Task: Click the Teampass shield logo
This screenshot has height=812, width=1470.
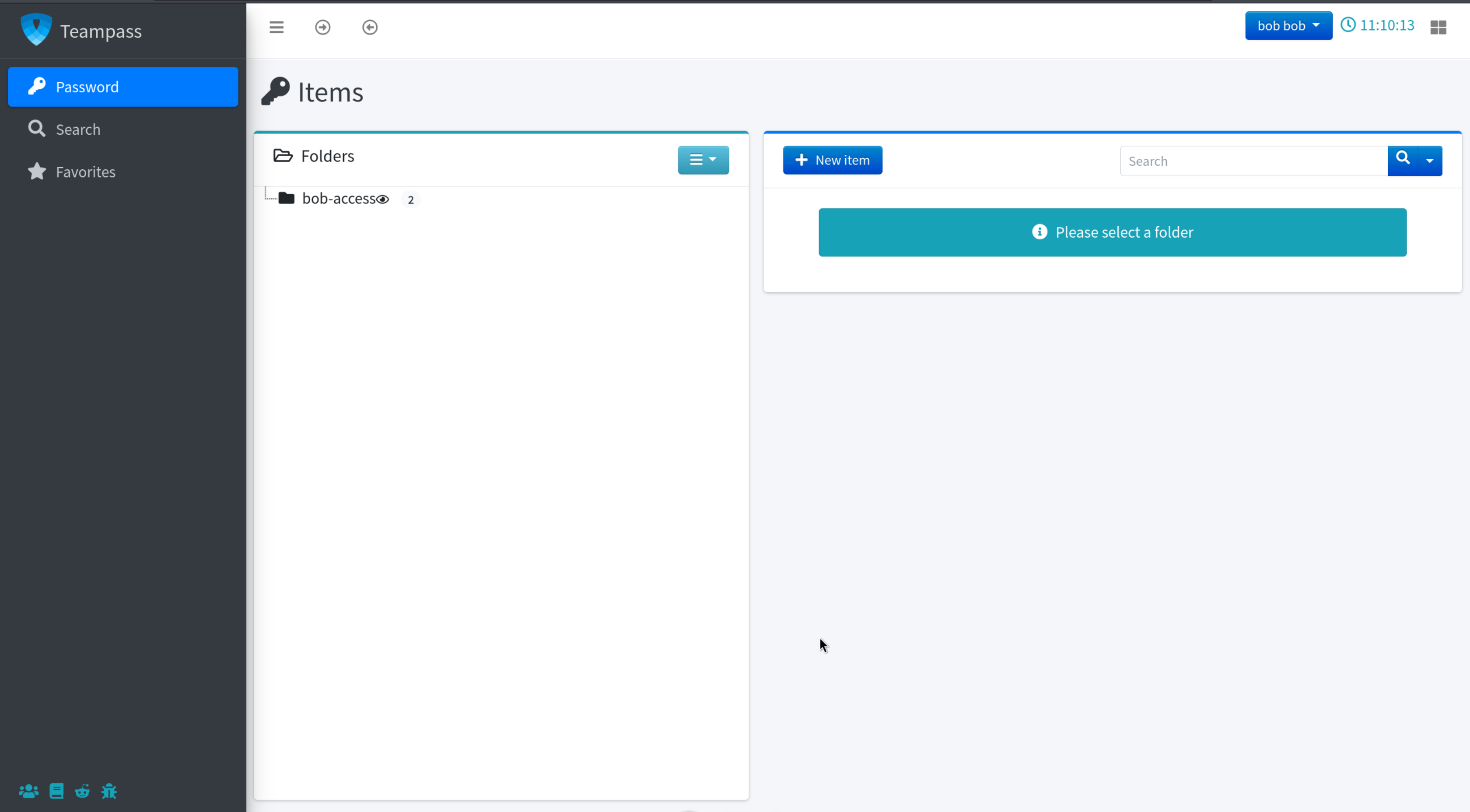Action: tap(36, 30)
